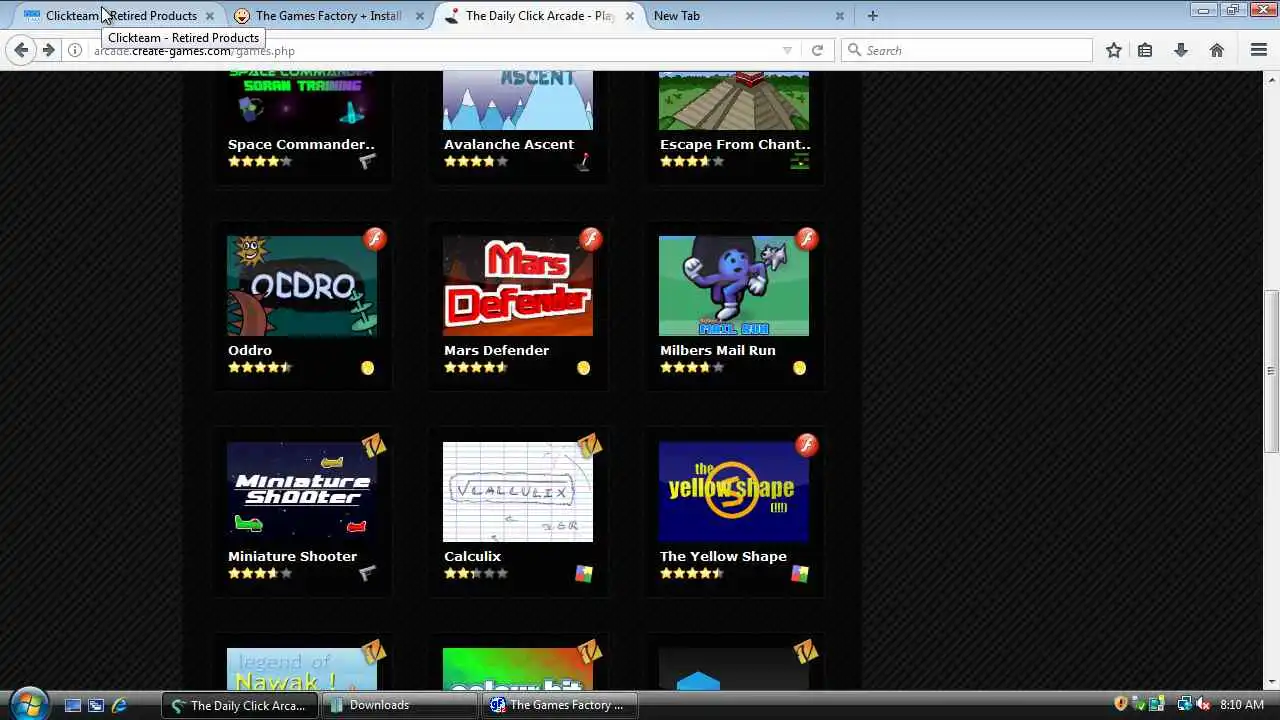Click the Milbers Mail Run thumbnail
Viewport: 1280px width, 720px height.
[x=734, y=286]
